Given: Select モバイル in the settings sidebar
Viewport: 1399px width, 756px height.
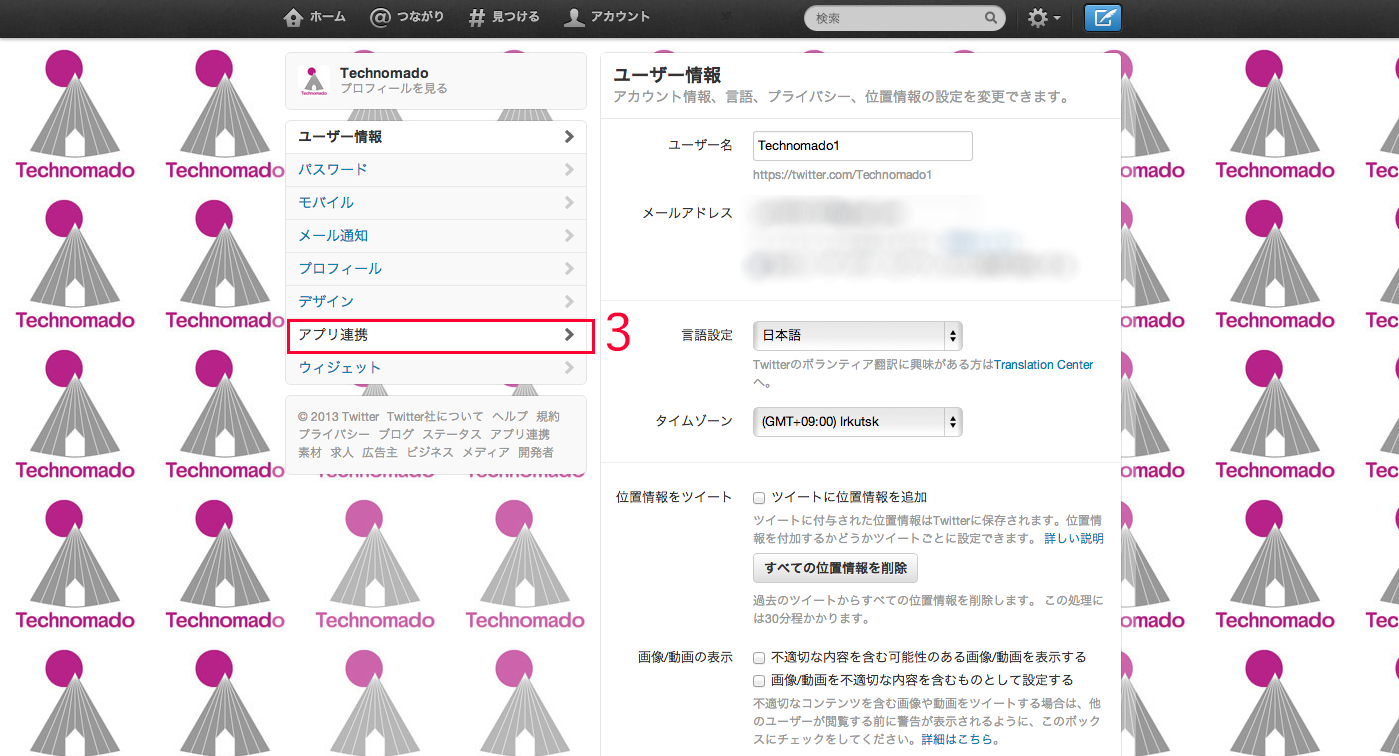Looking at the screenshot, I should coord(436,203).
